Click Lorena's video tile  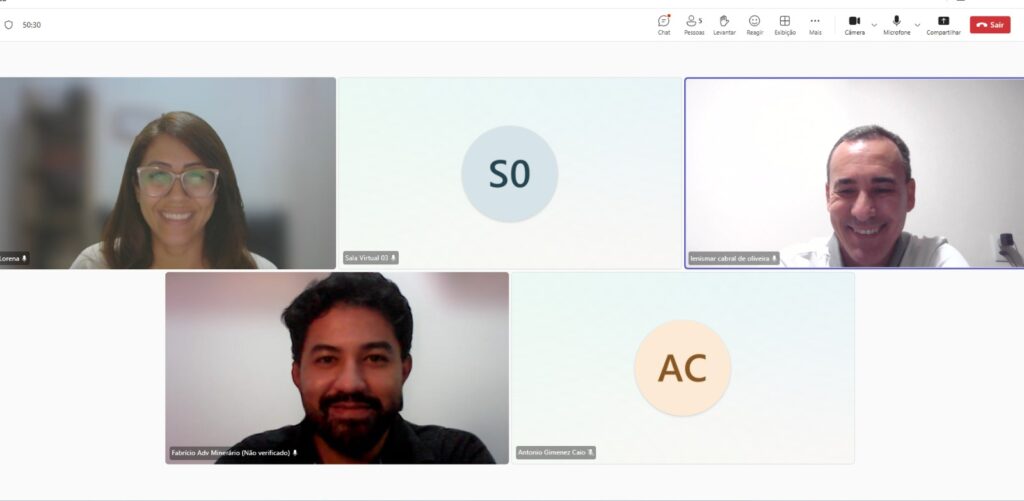coord(167,173)
